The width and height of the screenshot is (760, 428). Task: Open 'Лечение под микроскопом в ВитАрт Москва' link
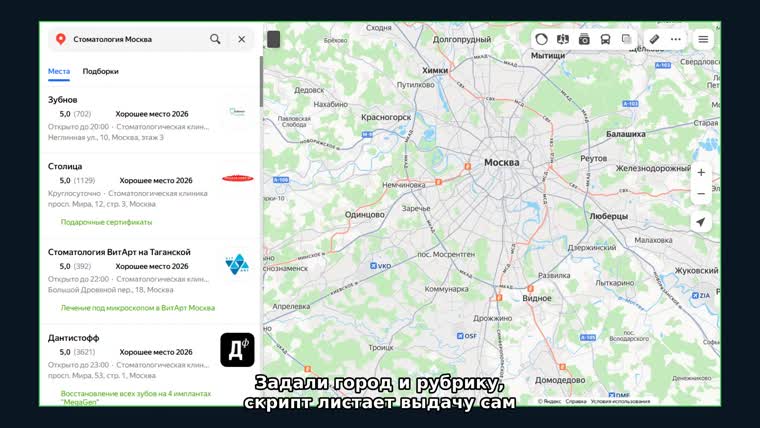138,308
